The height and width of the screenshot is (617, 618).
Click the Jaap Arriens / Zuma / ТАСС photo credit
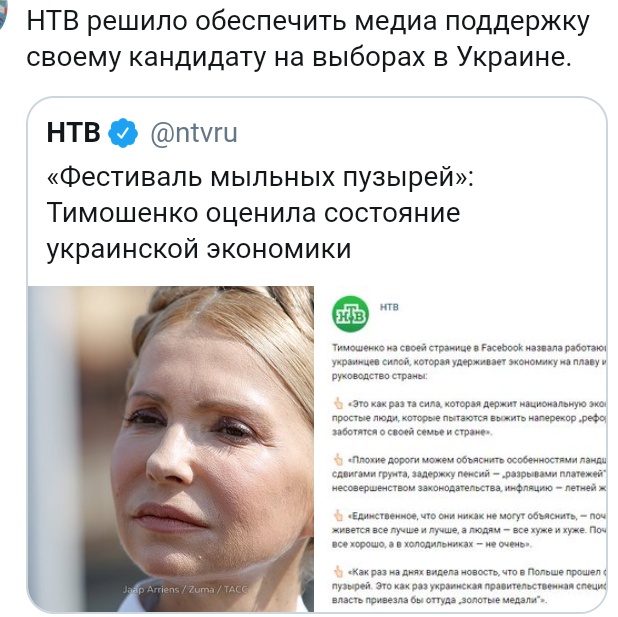point(185,589)
